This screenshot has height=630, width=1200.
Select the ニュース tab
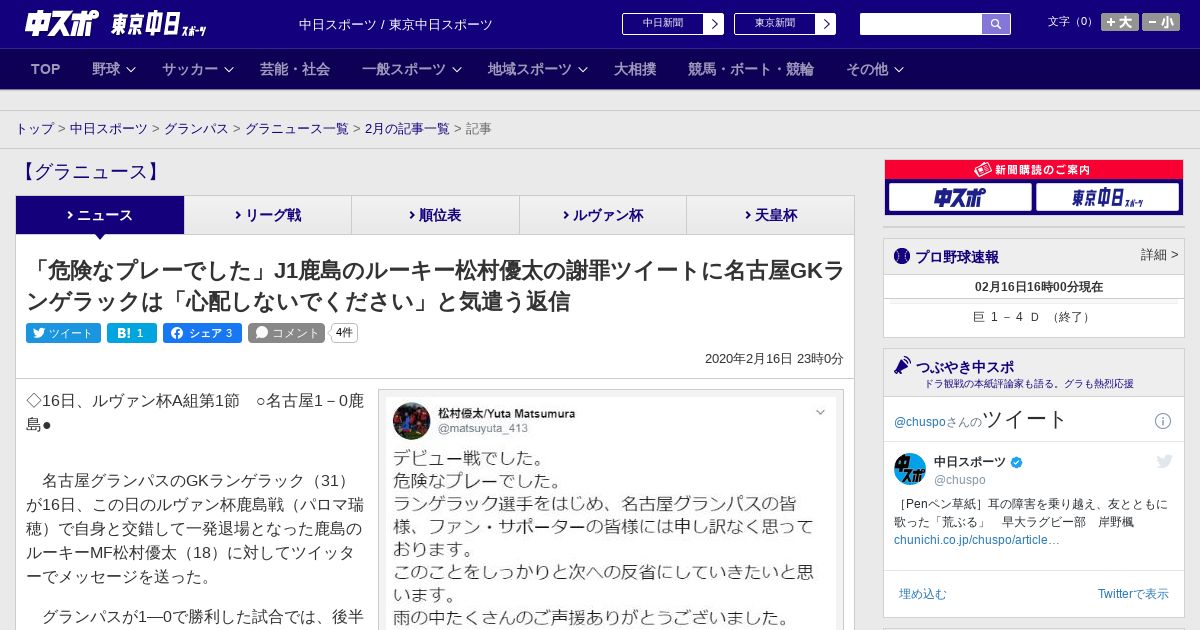click(x=100, y=215)
